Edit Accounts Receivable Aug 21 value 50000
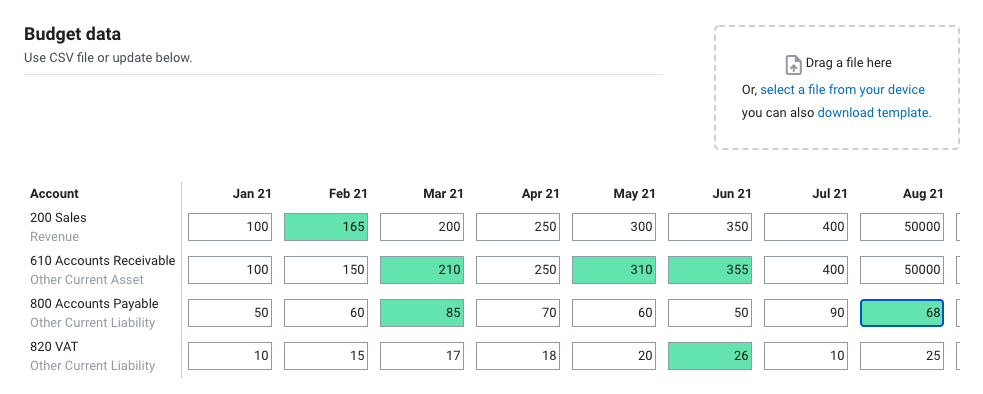983x394 pixels. point(902,270)
